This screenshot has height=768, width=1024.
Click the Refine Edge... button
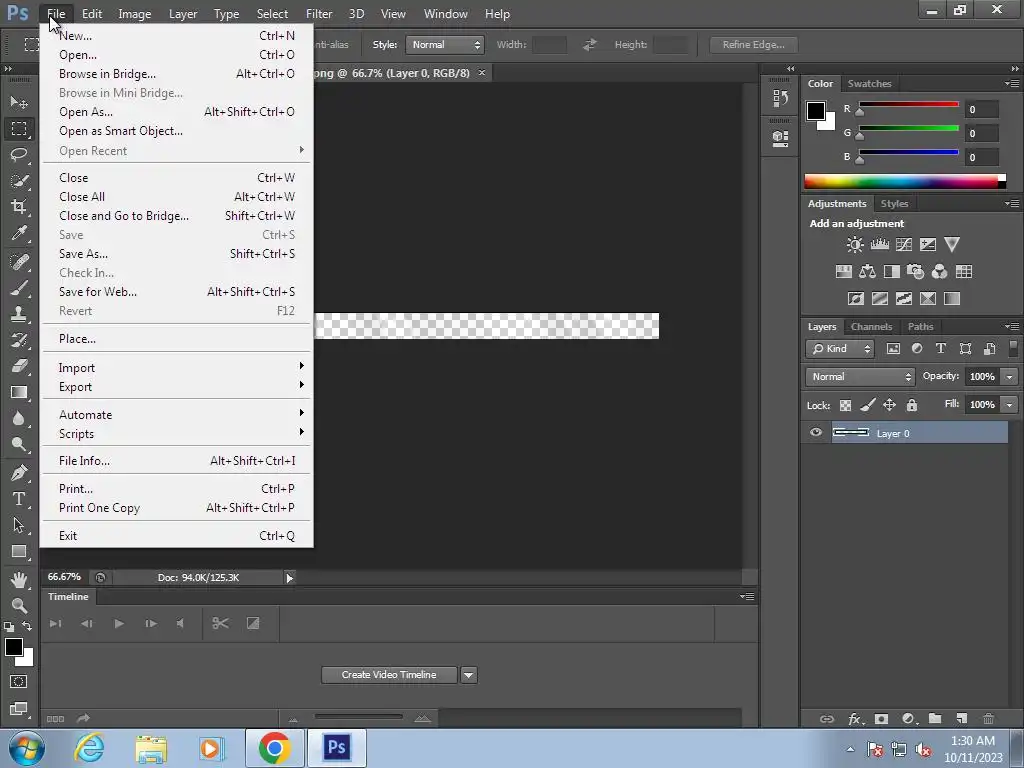(x=754, y=44)
